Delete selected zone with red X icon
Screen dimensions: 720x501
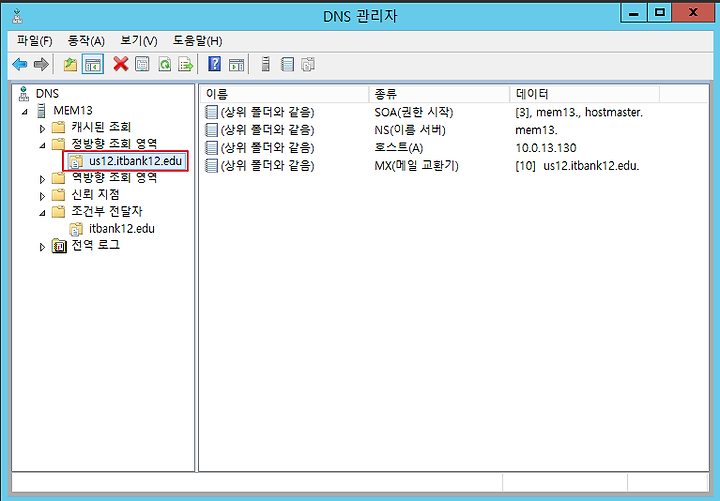coord(121,64)
